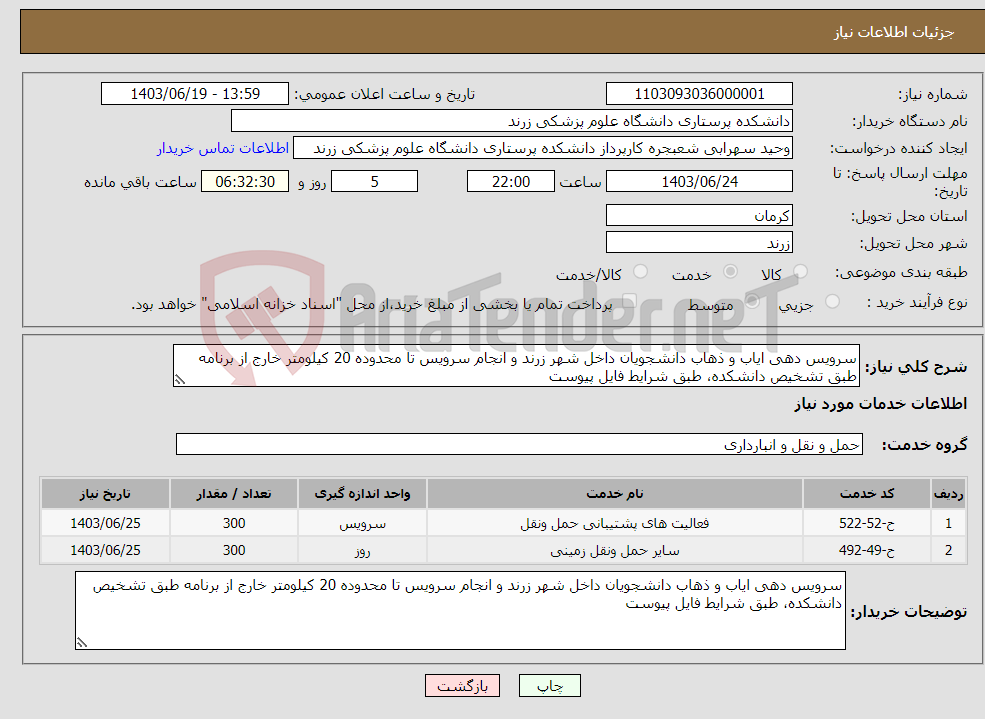Click the شماره نیاز label

click(932, 95)
